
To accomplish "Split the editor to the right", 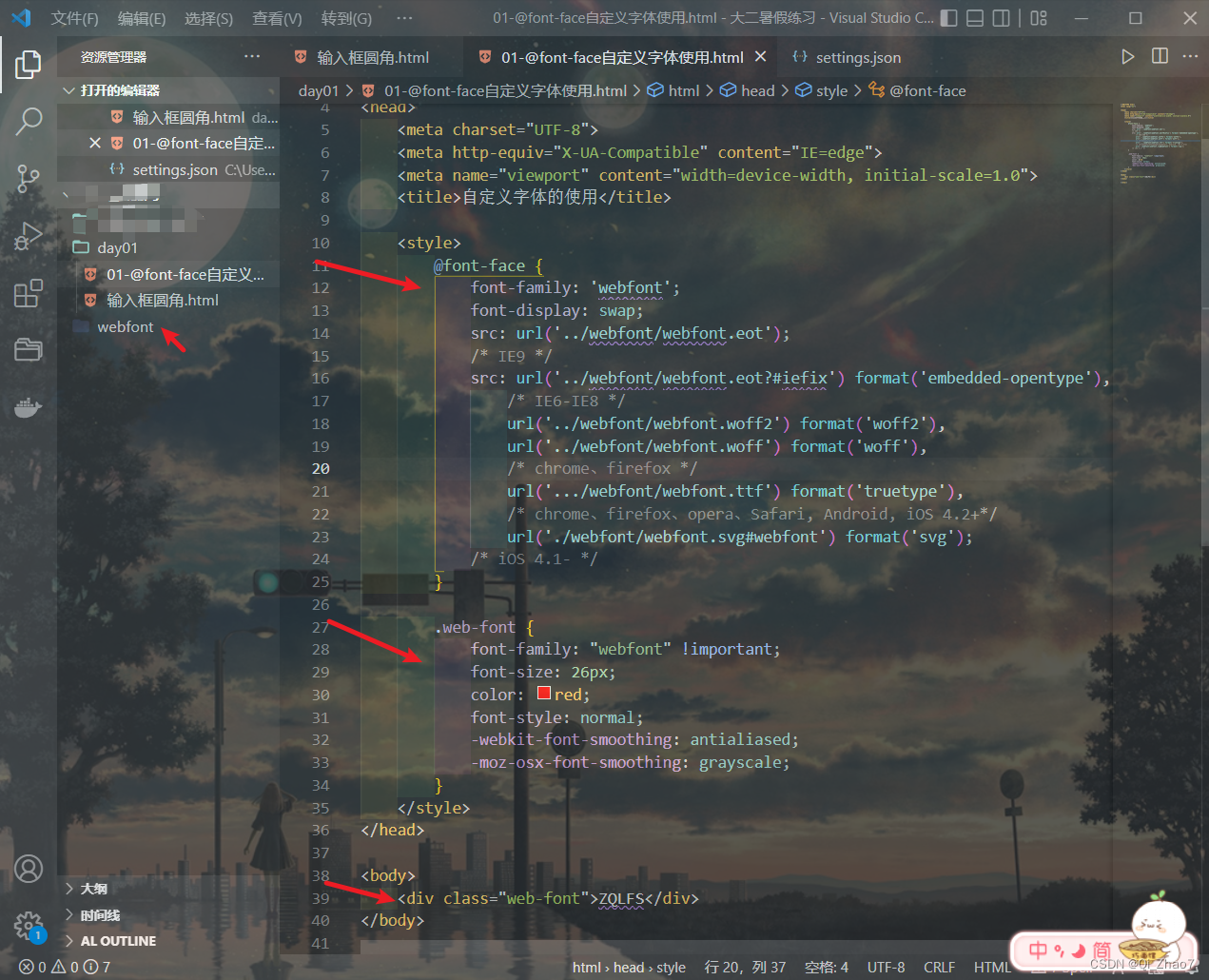I will coord(1160,57).
